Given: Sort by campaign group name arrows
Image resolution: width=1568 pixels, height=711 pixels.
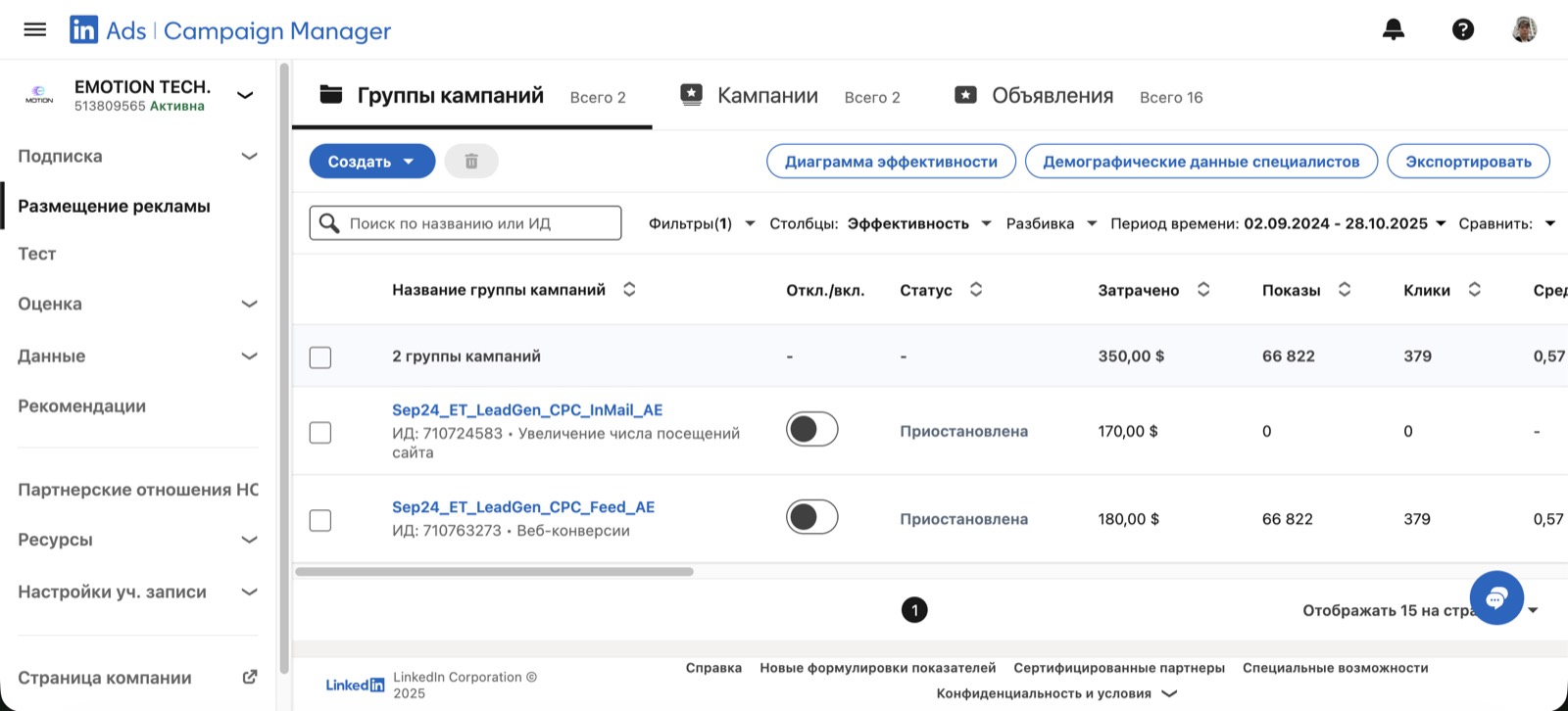Looking at the screenshot, I should tap(629, 289).
